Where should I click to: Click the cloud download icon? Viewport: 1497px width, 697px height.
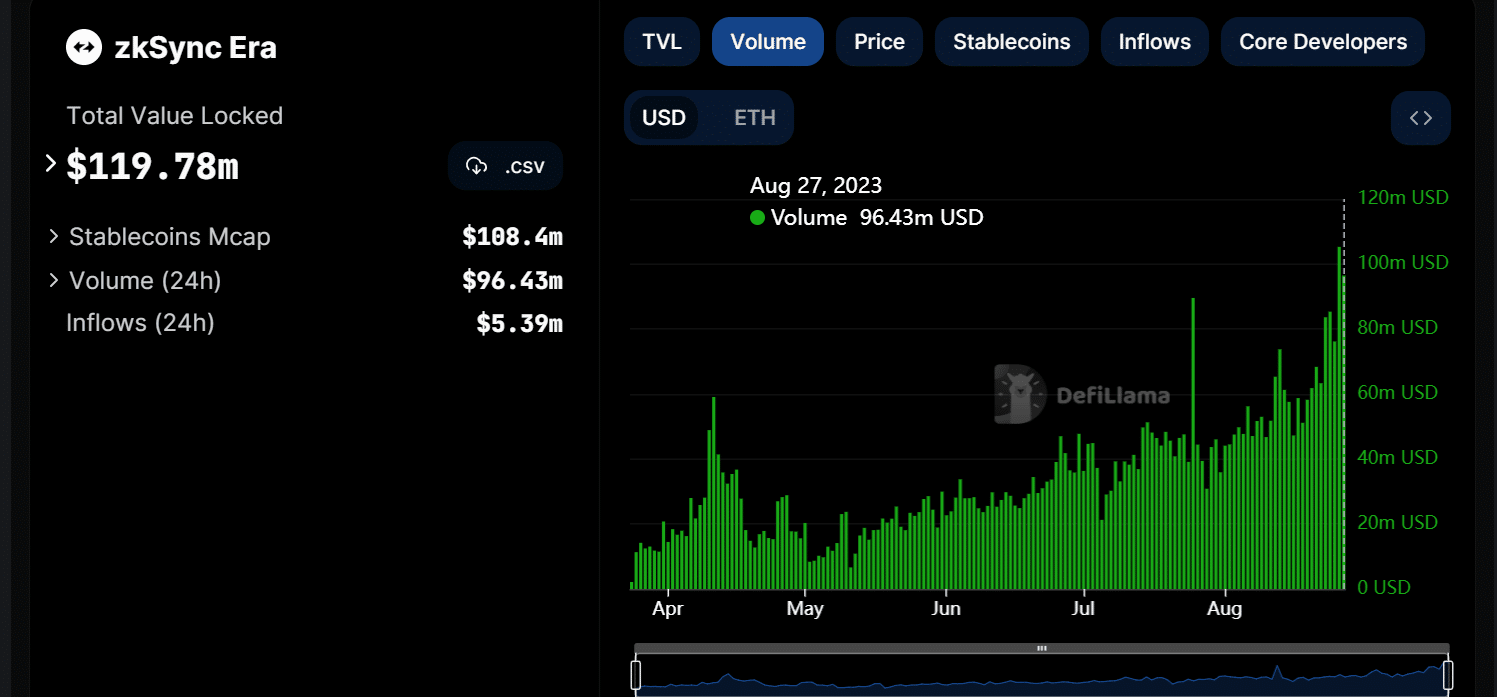pos(477,166)
